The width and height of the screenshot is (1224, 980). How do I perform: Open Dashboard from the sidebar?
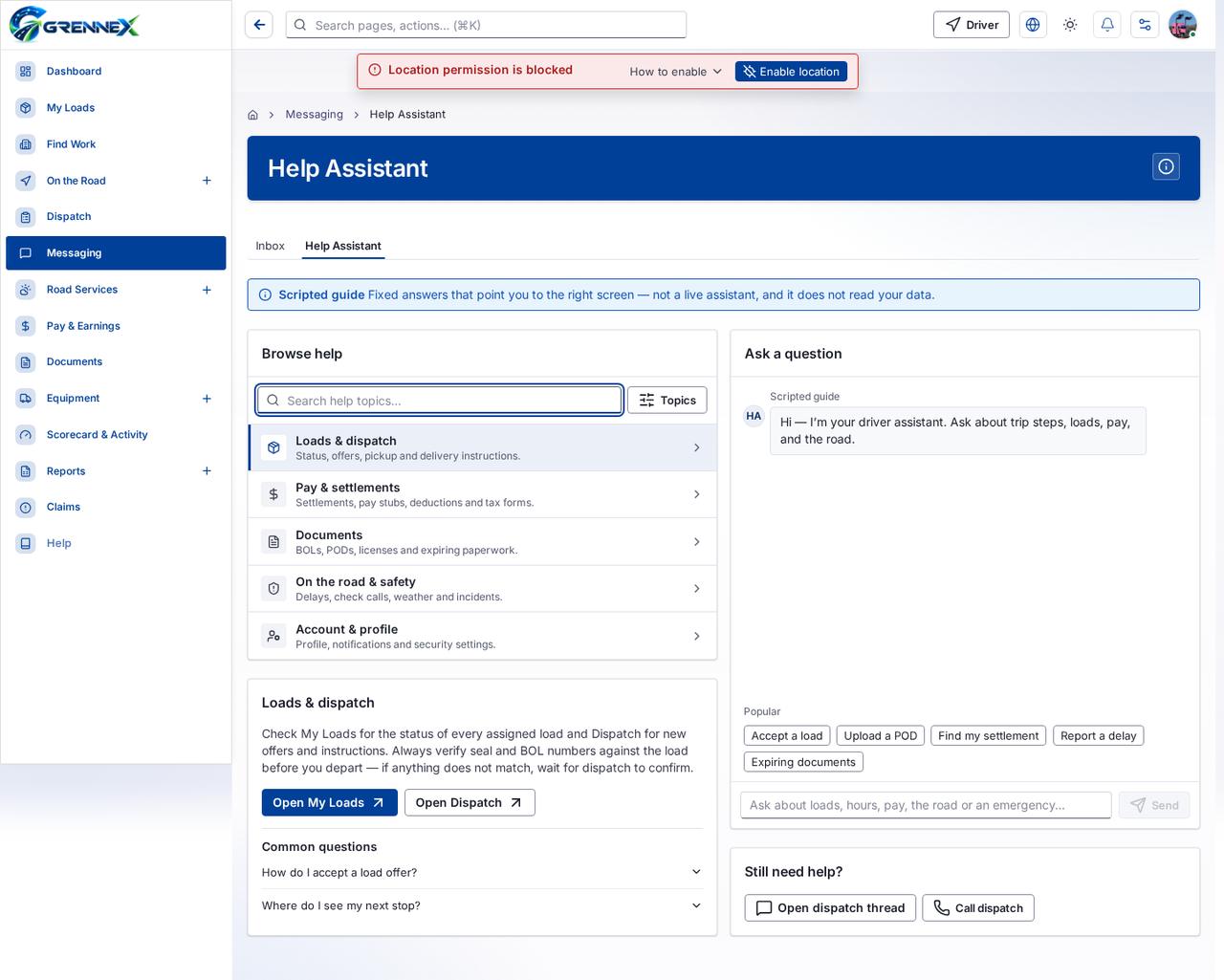[116, 71]
